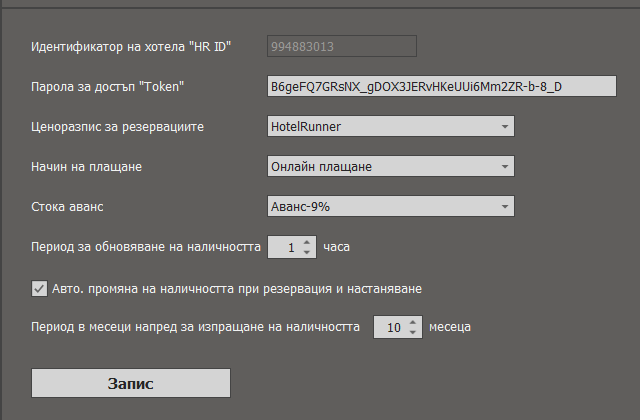Expand the "Начин на плащане" dropdown
The image size is (640, 420).
click(390, 166)
